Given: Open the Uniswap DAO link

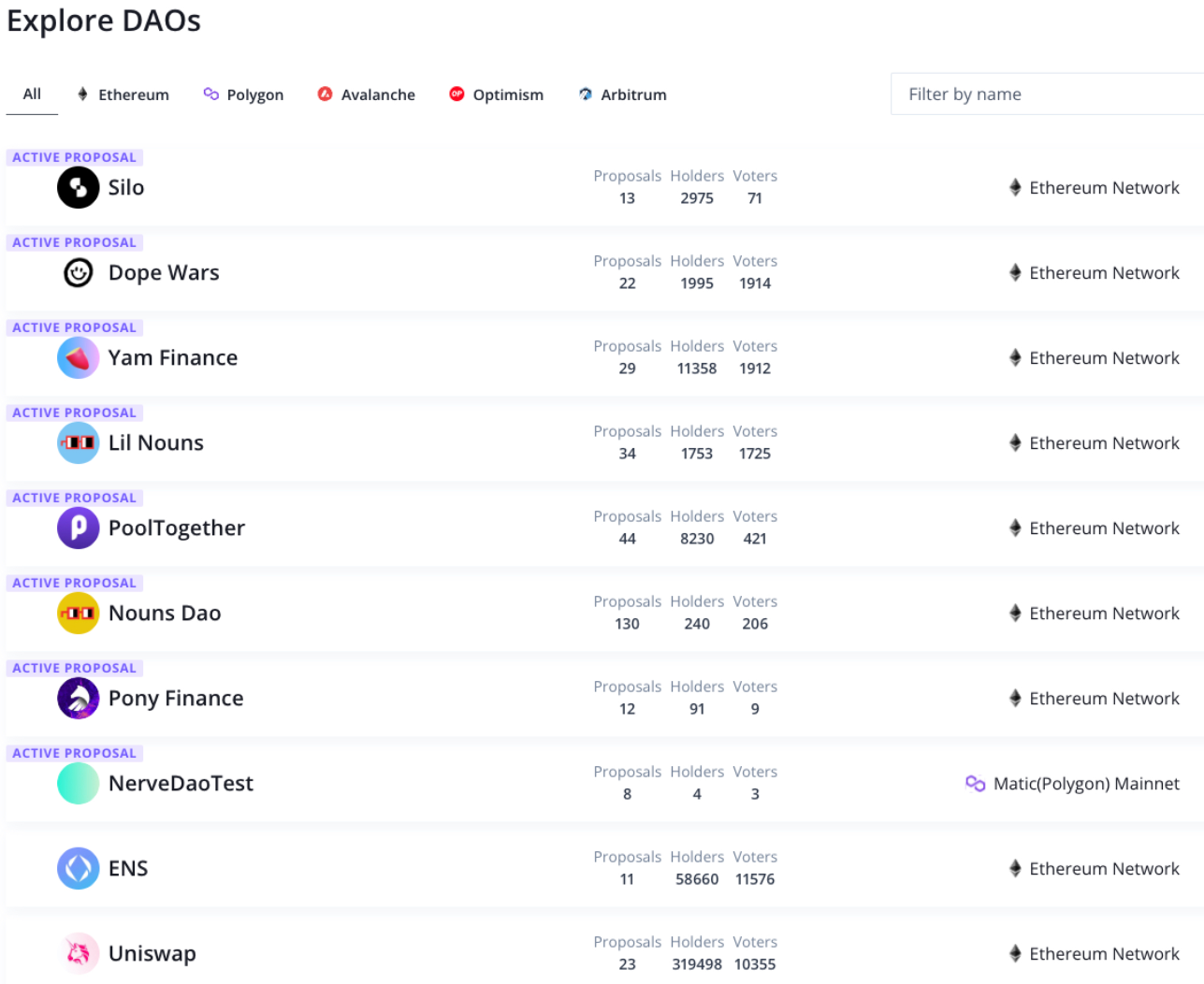Looking at the screenshot, I should pos(152,954).
